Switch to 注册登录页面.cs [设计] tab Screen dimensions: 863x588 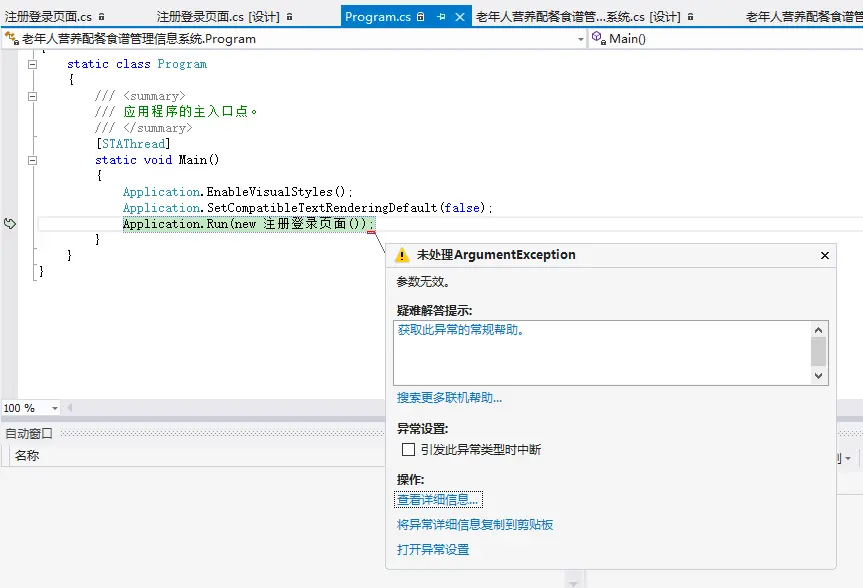(218, 17)
